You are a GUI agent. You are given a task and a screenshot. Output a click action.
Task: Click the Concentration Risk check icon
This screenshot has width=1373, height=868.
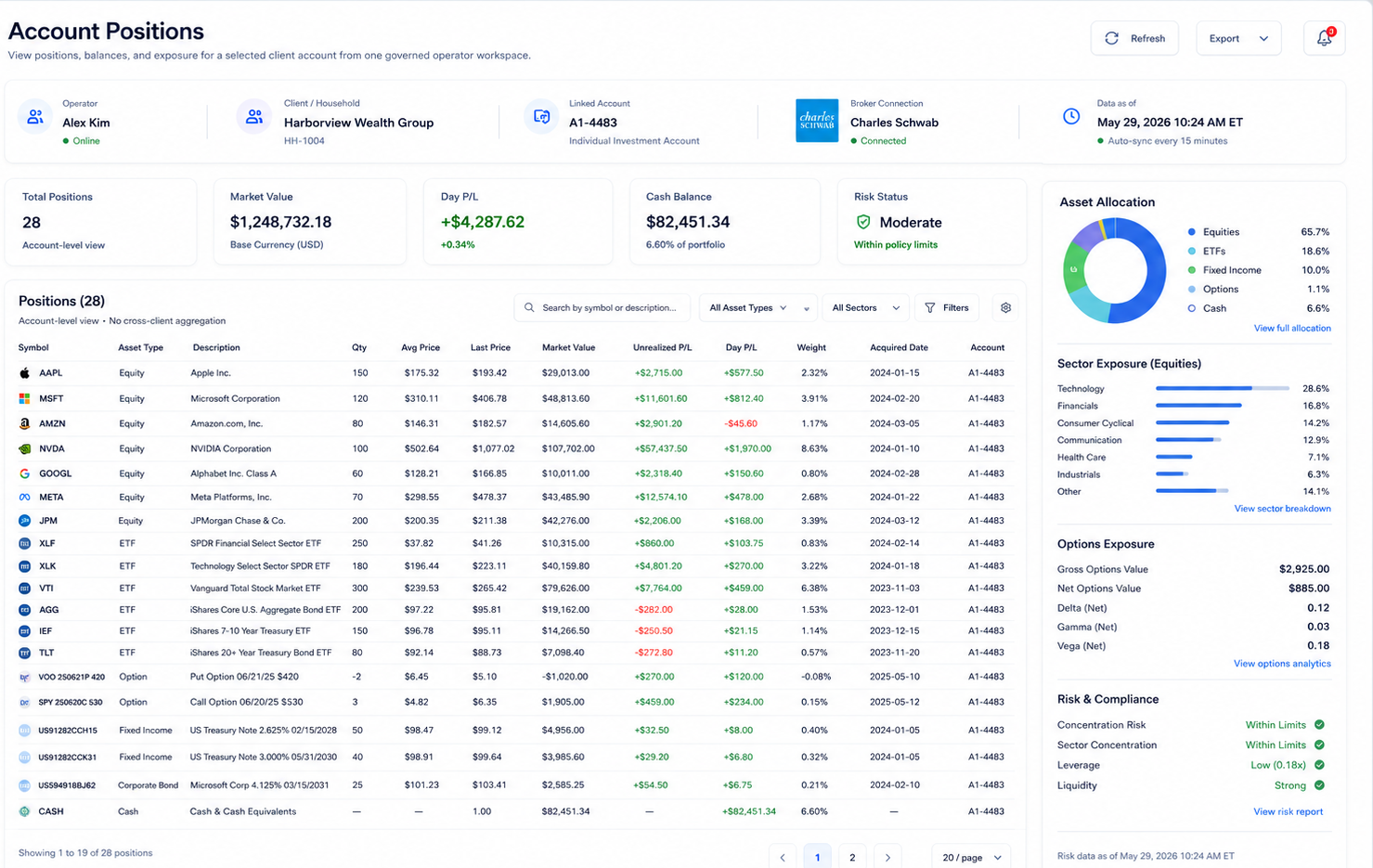click(1319, 724)
